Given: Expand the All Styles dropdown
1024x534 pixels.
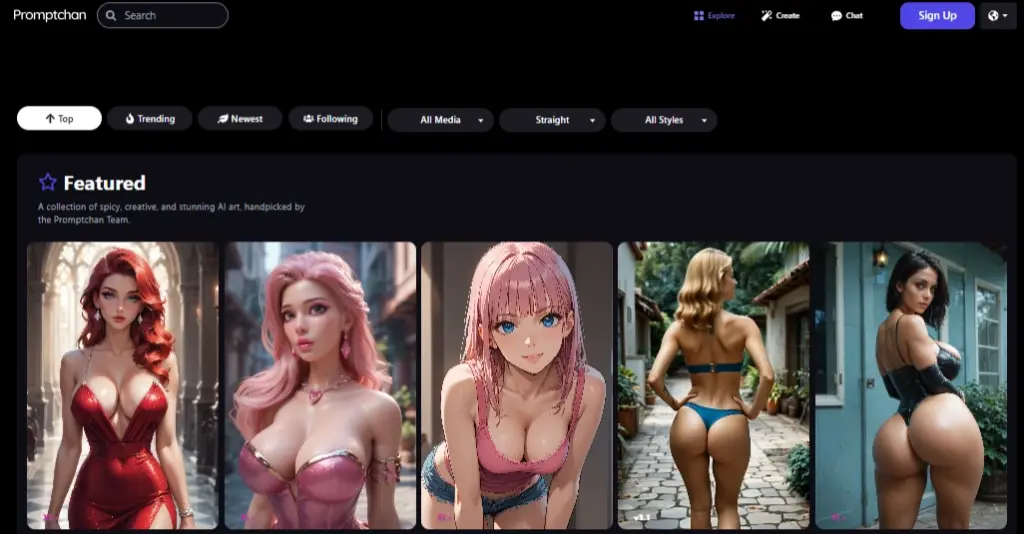Looking at the screenshot, I should 664,120.
